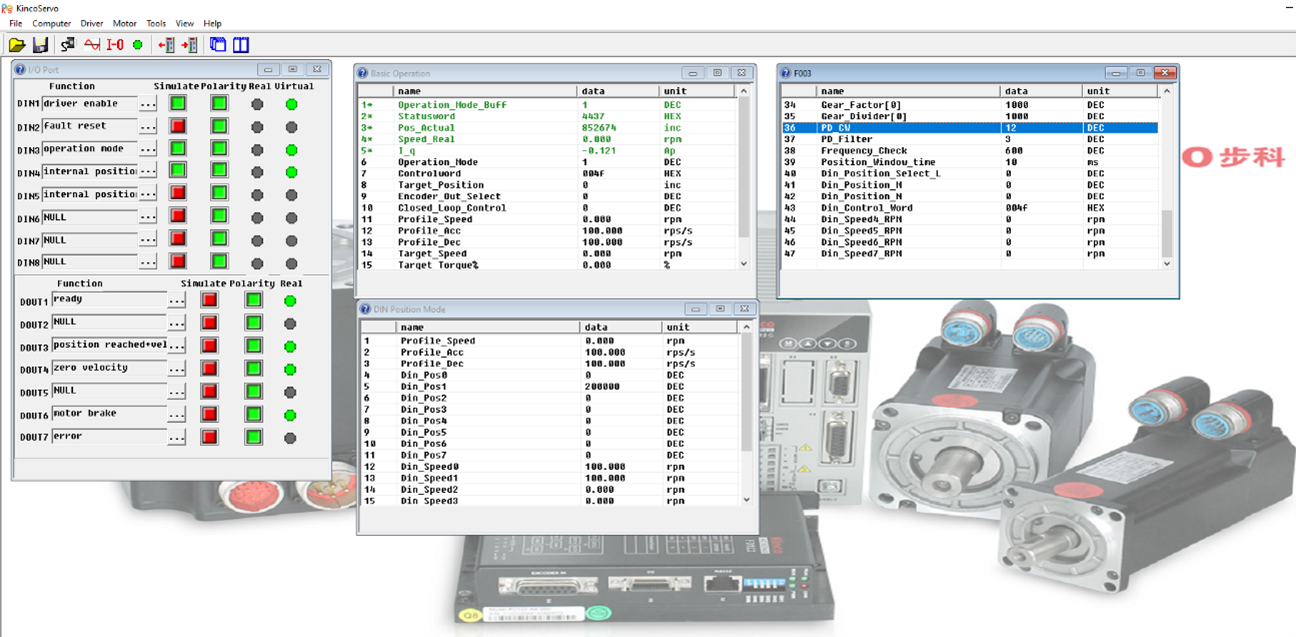The height and width of the screenshot is (637, 1296).
Task: Open function selector for DOUT1 ready
Action: [176, 299]
